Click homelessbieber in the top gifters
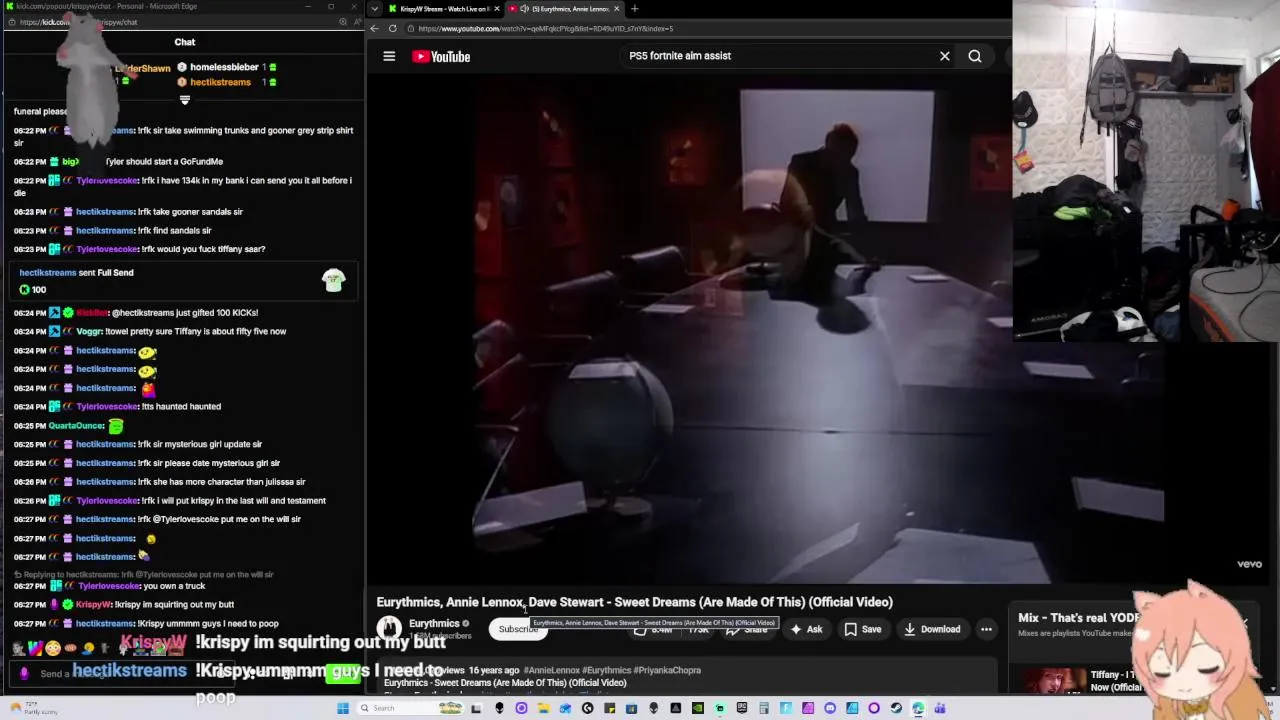The width and height of the screenshot is (1280, 720). coord(224,67)
